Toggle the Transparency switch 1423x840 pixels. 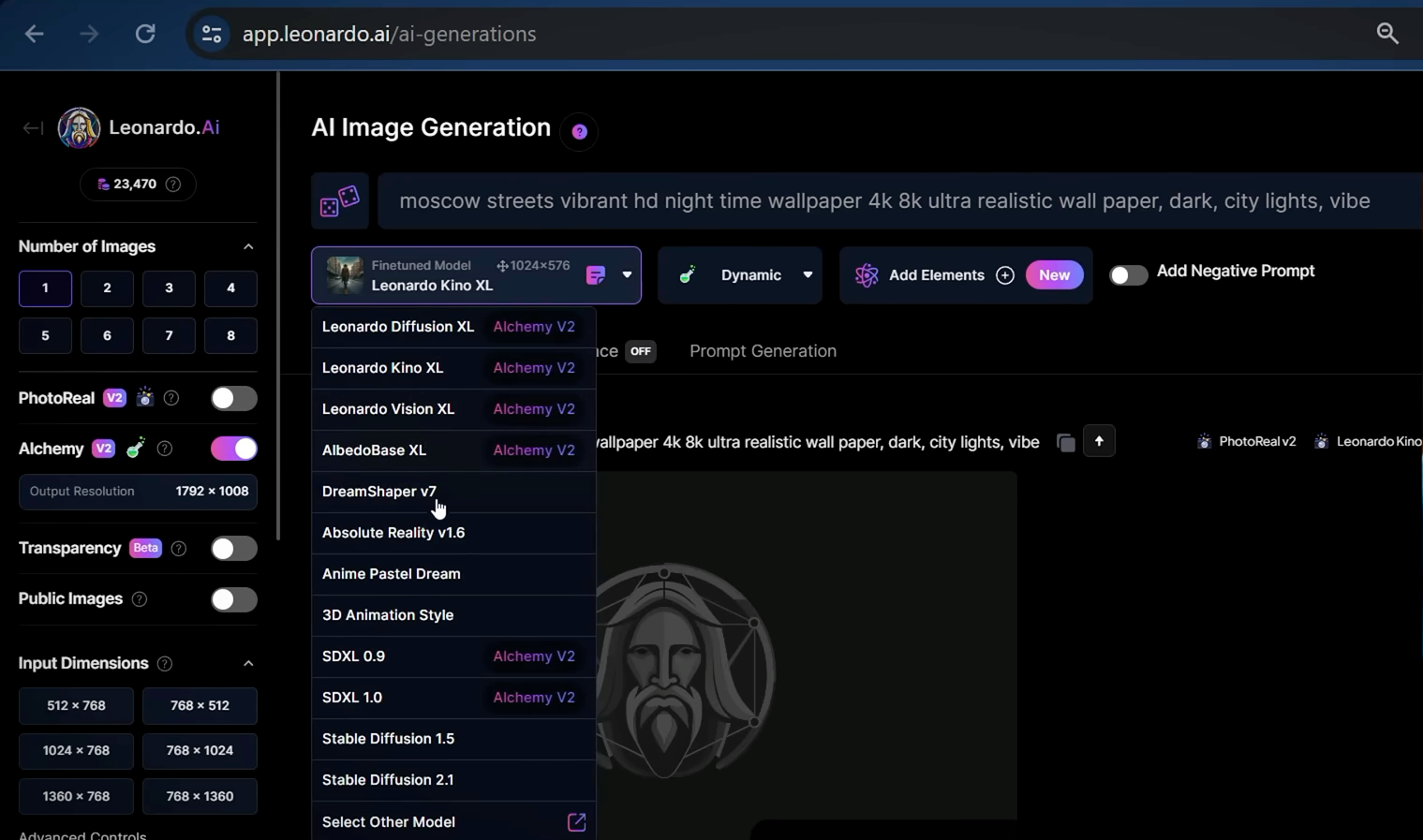[233, 548]
